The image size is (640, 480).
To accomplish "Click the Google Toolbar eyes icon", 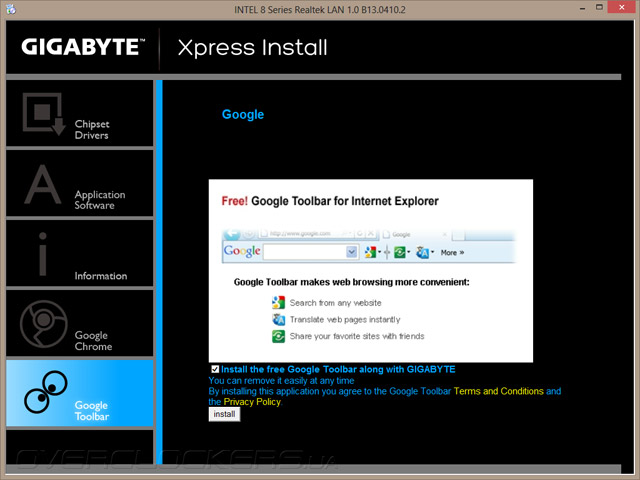I will point(45,392).
